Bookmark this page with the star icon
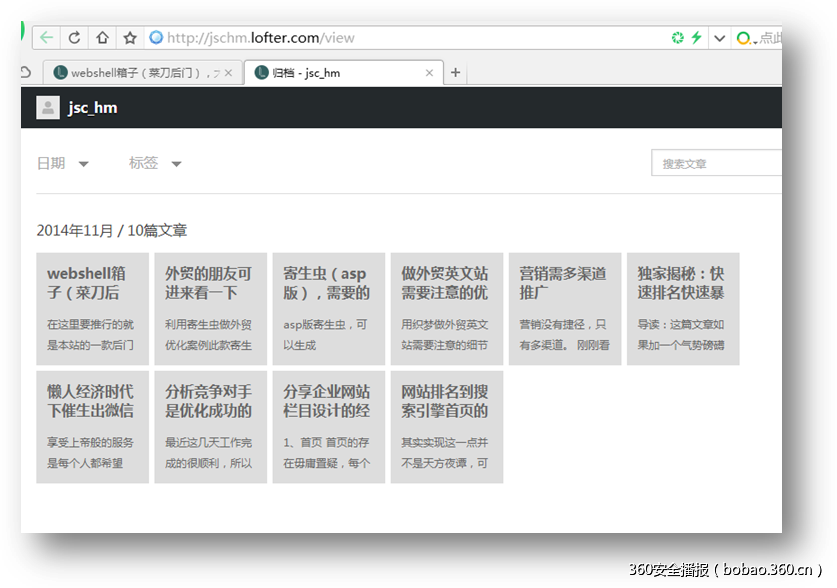 click(130, 36)
